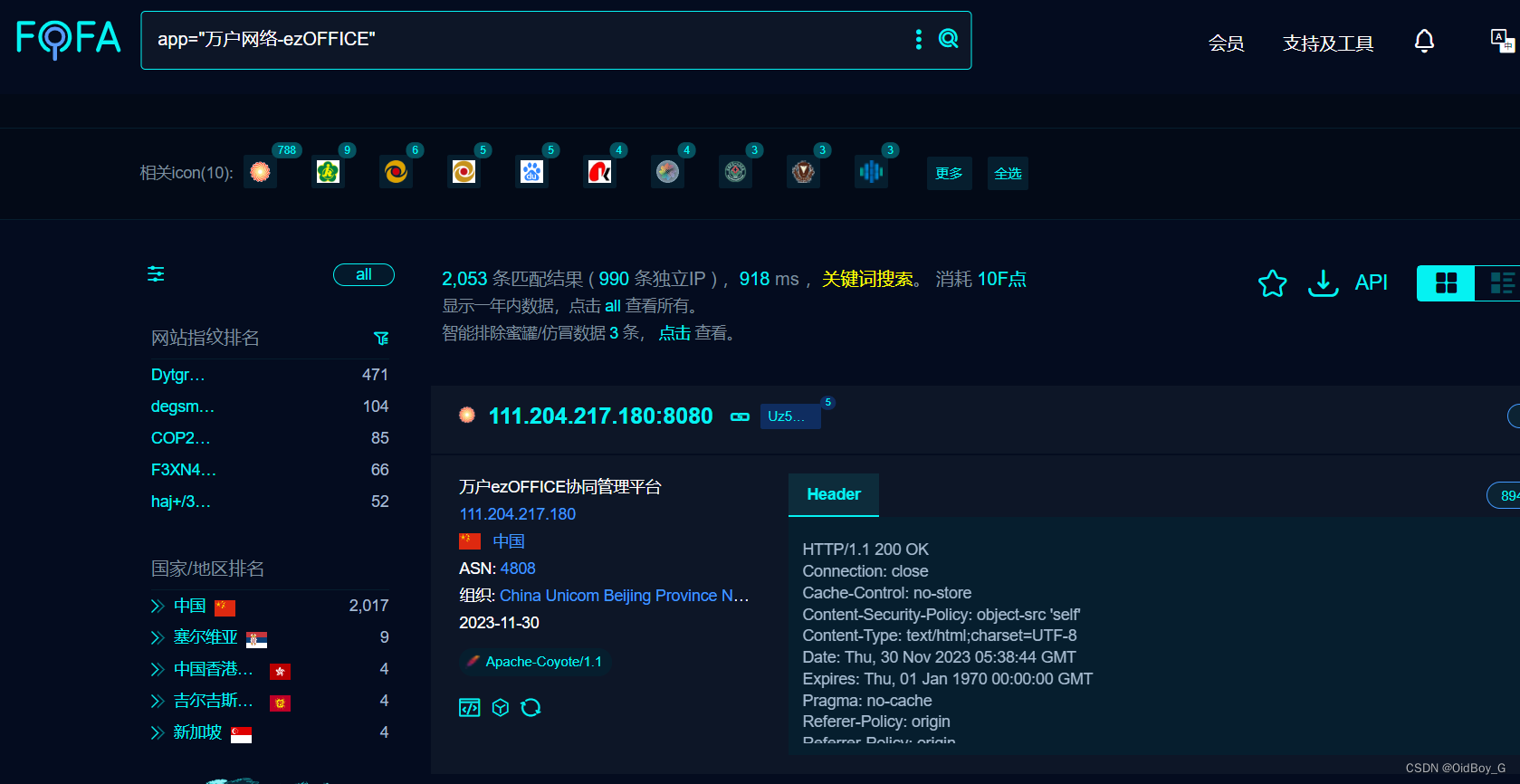Click the refresh icon under Apache-Coyote
This screenshot has width=1520, height=784.
click(x=531, y=707)
